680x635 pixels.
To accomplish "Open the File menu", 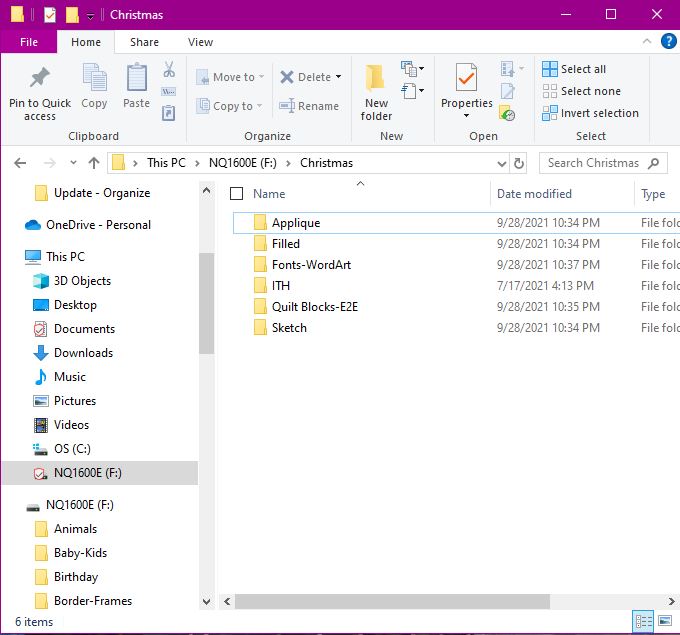I will pos(29,42).
